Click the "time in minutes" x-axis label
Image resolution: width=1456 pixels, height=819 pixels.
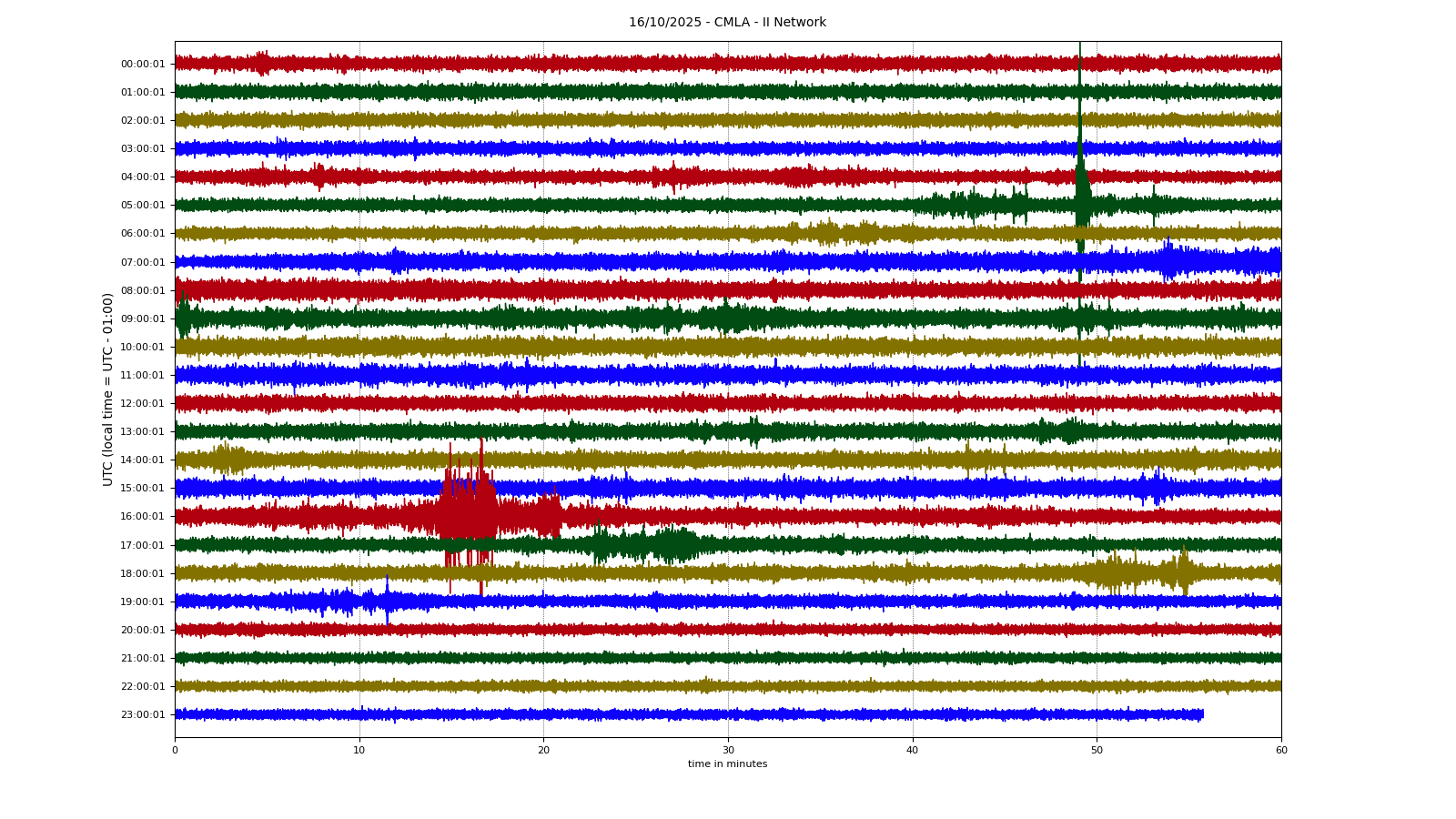click(x=727, y=764)
